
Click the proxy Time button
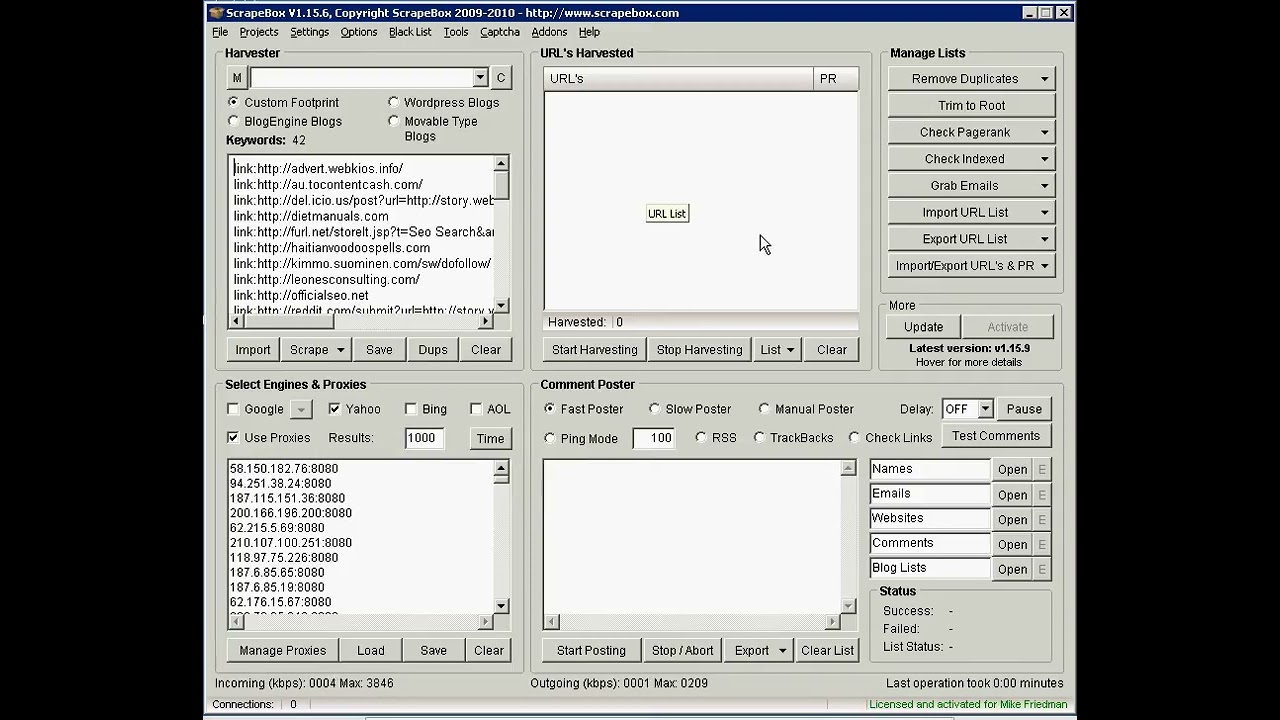click(490, 438)
